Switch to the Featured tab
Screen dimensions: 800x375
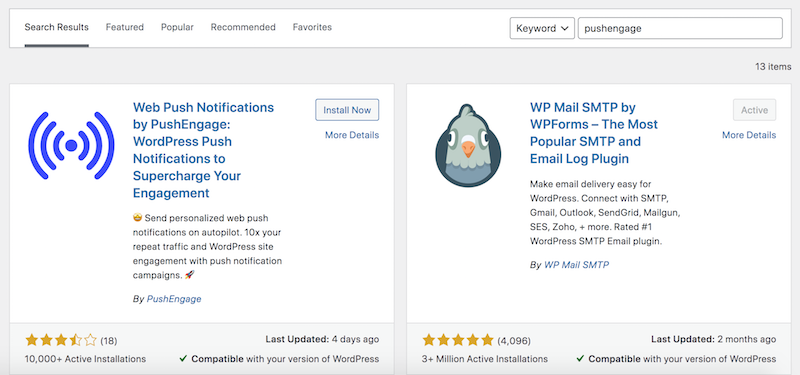click(x=124, y=27)
